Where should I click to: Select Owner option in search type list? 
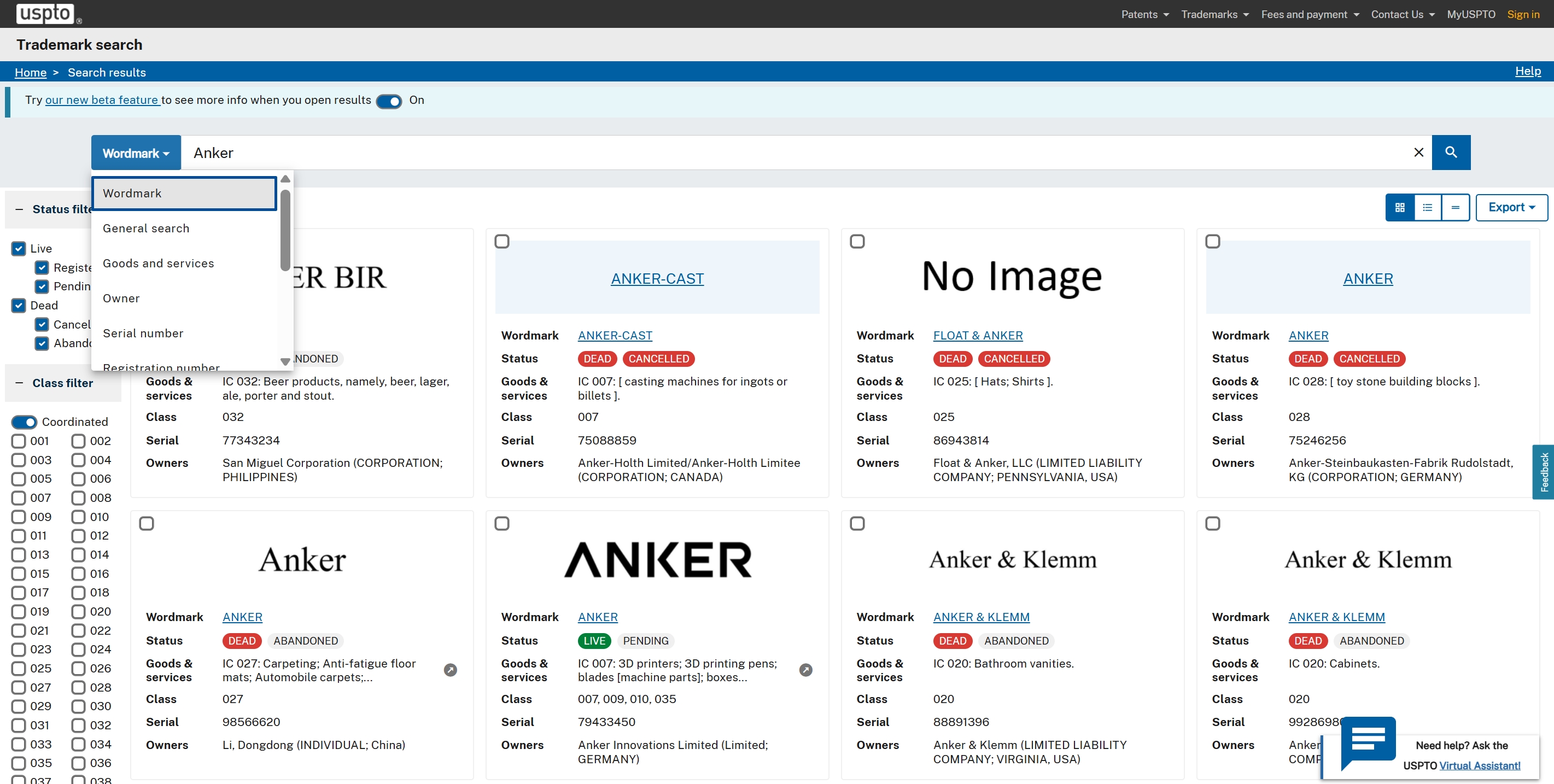click(121, 299)
